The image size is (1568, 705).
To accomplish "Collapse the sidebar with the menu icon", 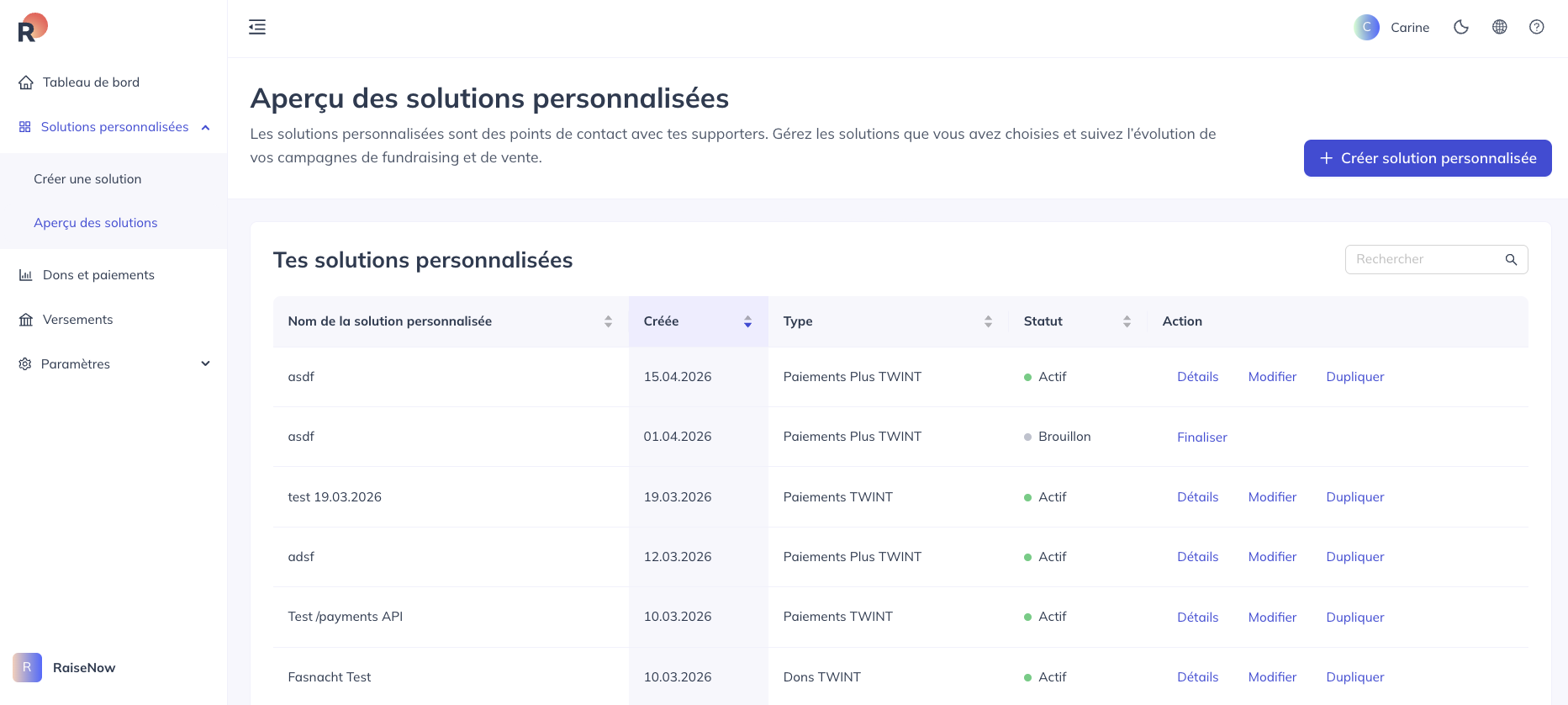I will tap(257, 27).
